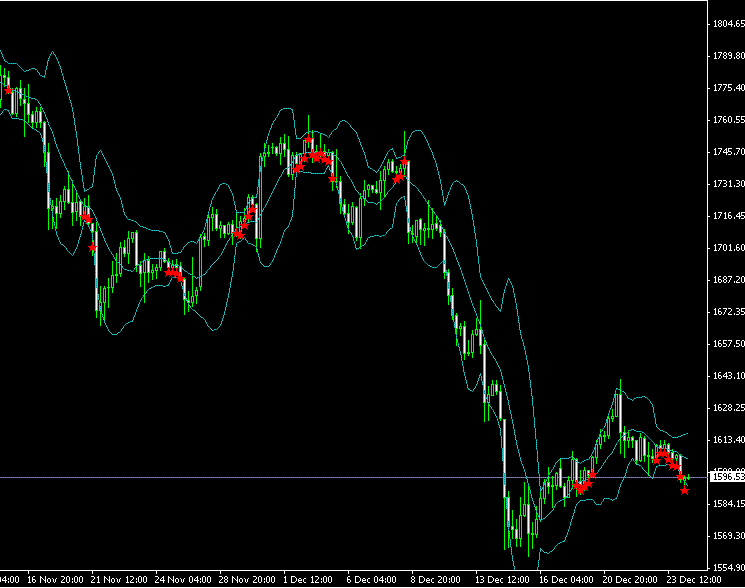Click the isolated red star at 1701.60 level
The width and height of the screenshot is (745, 588).
(93, 247)
